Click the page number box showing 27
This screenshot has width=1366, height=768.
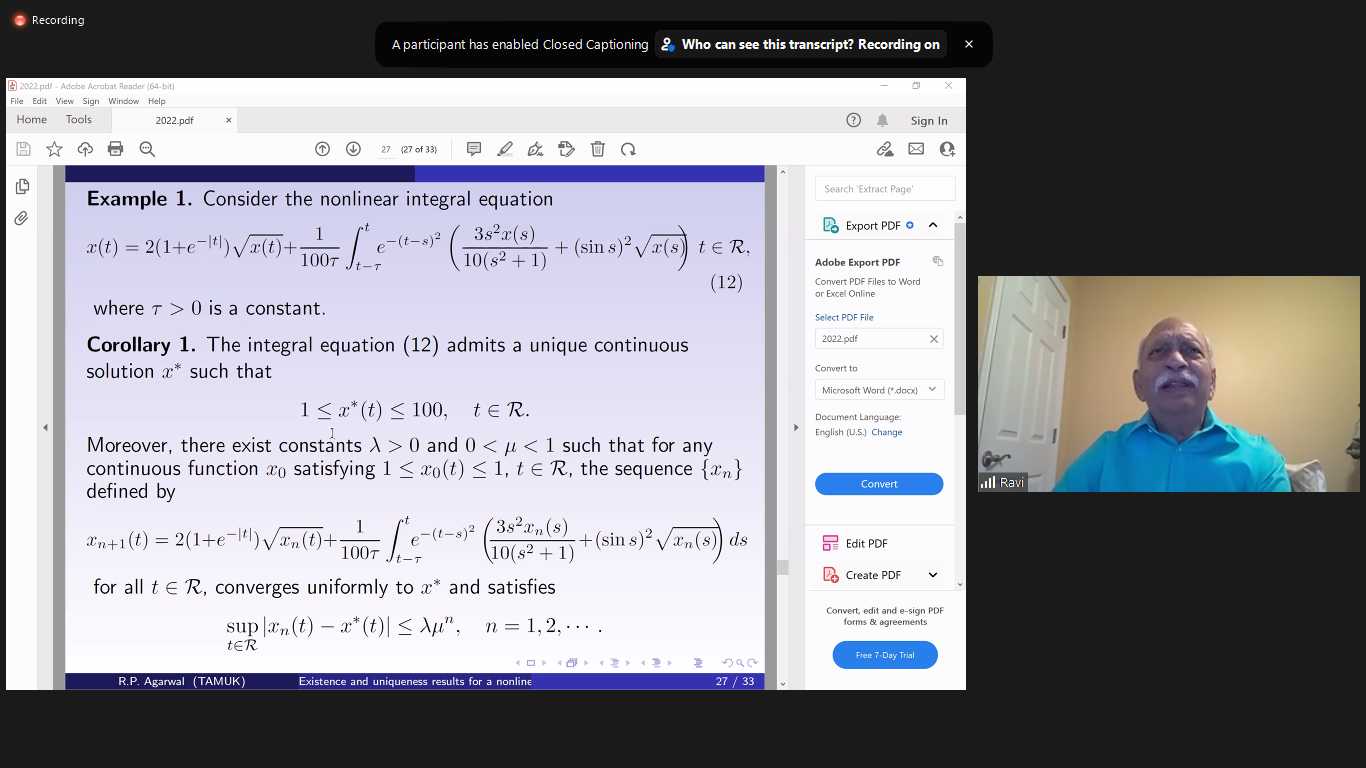[x=385, y=149]
